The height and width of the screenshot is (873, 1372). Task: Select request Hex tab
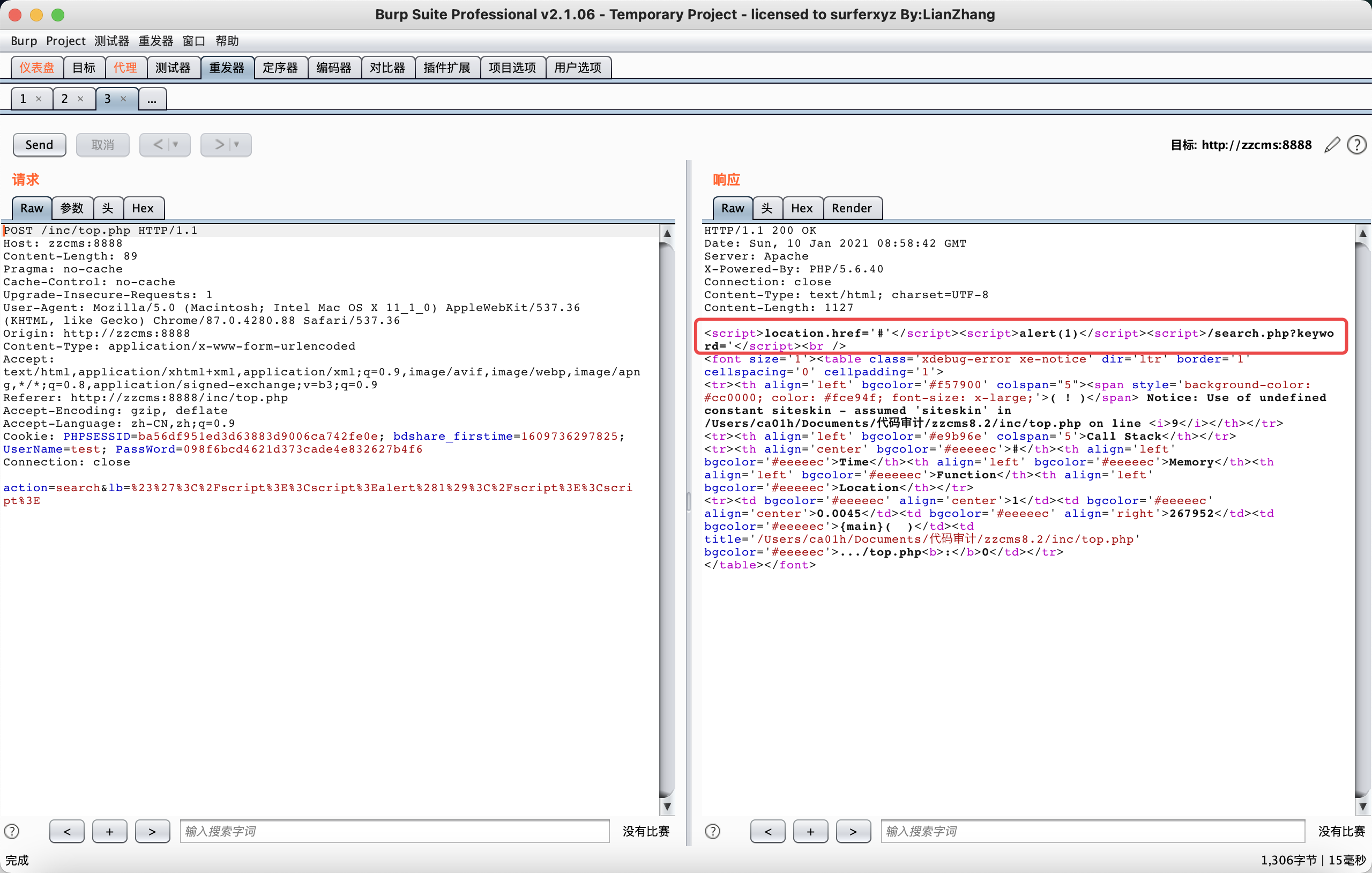tap(143, 208)
